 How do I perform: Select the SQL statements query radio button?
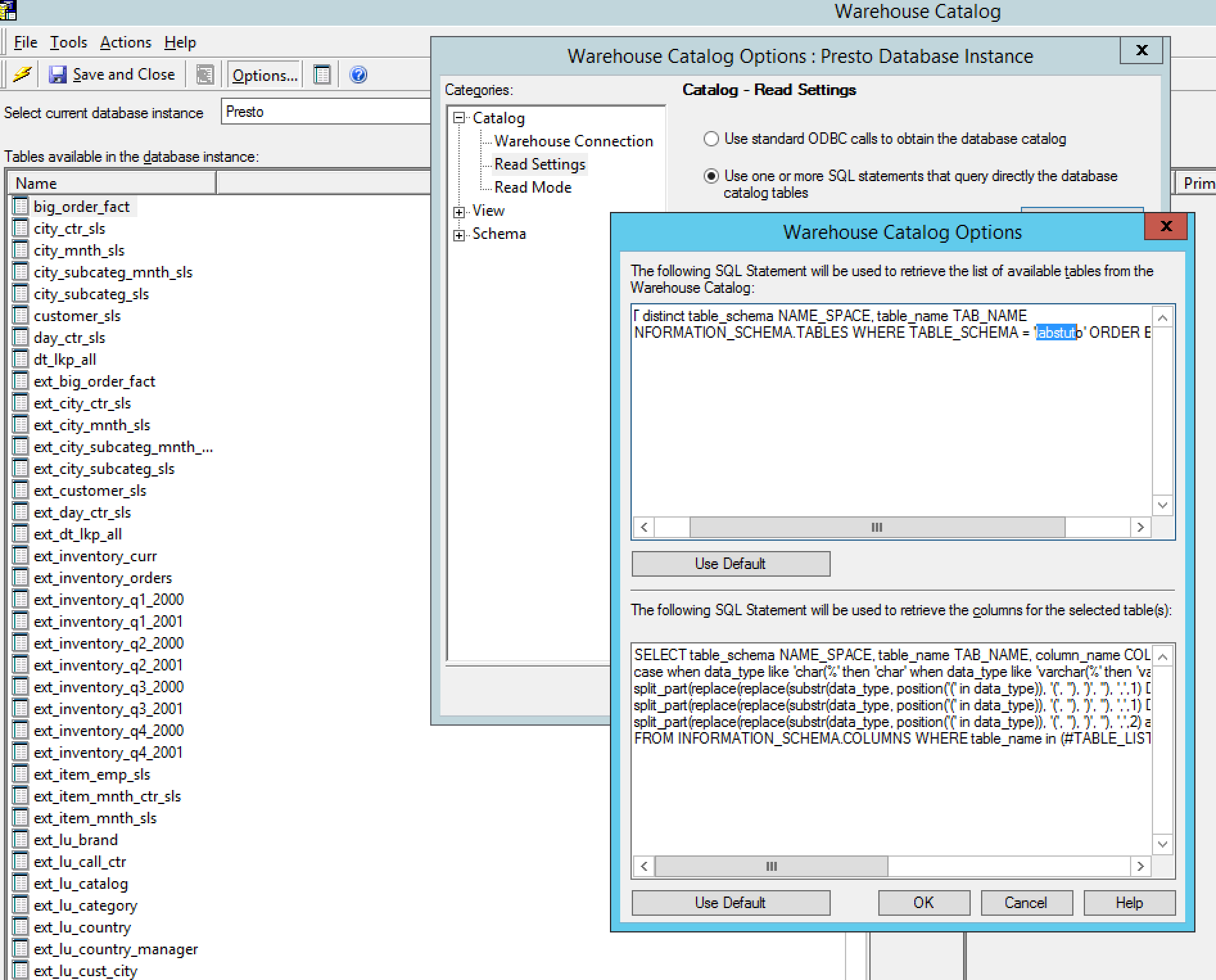click(711, 176)
